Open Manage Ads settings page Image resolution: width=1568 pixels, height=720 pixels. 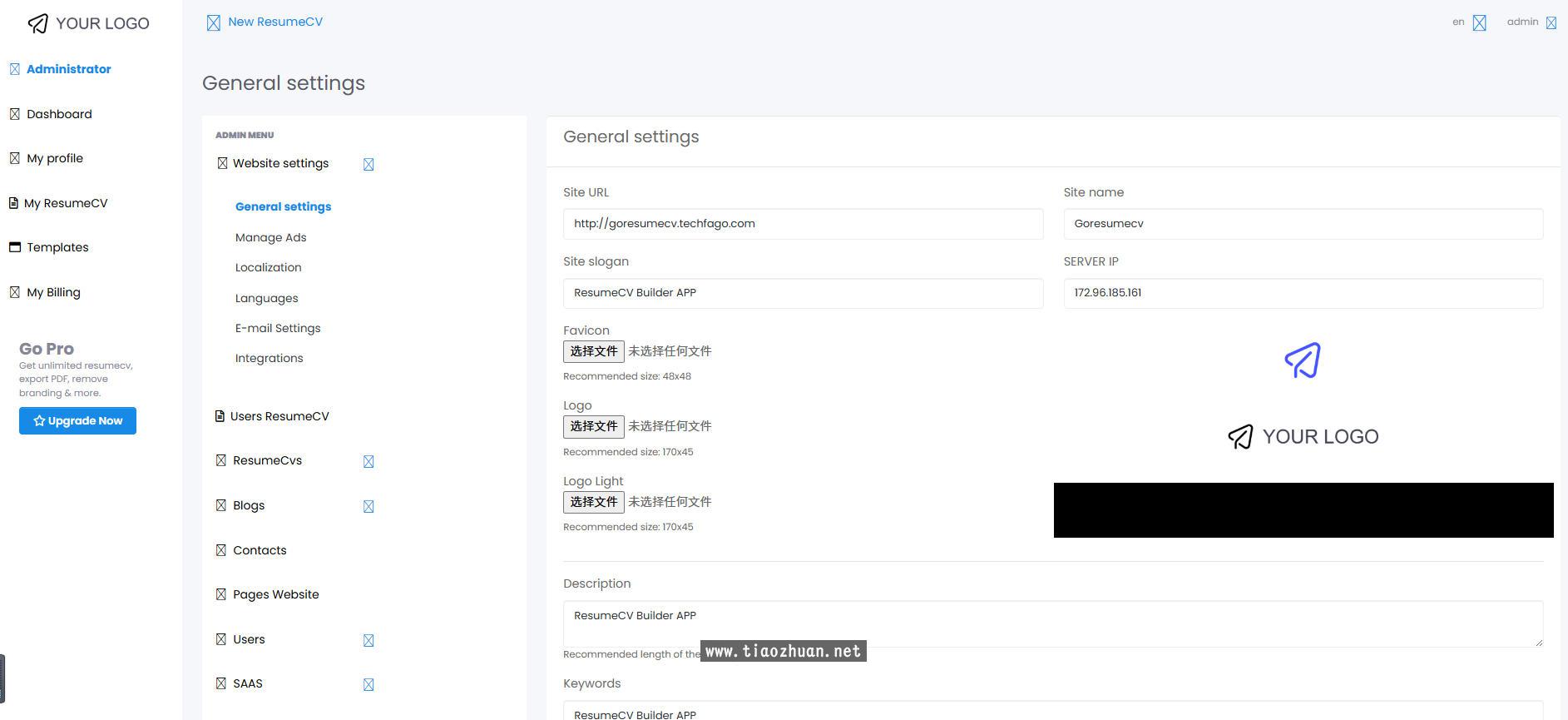tap(270, 237)
